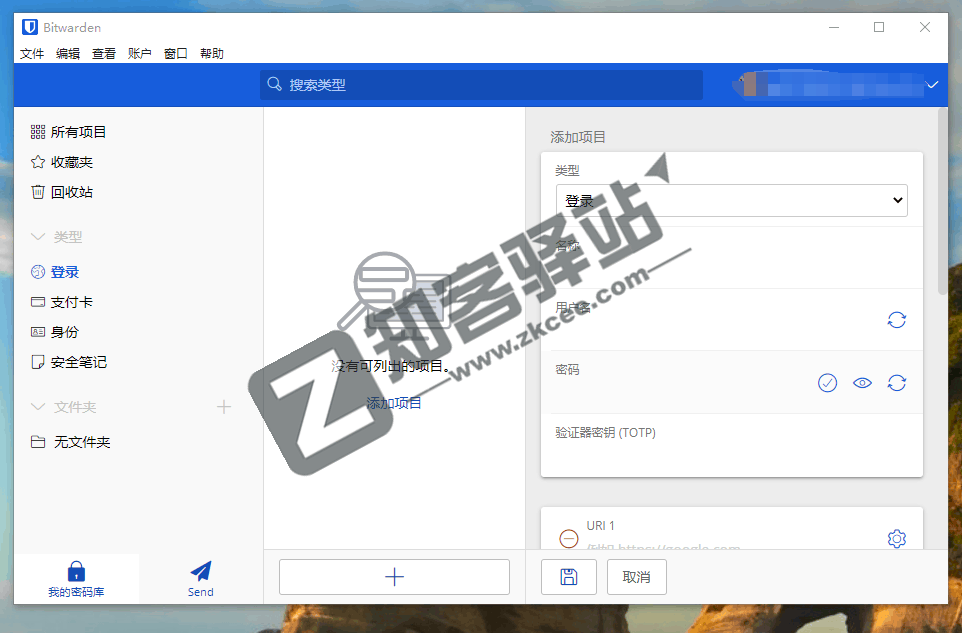The image size is (962, 633).
Task: Switch to the Send tab
Action: pos(199,578)
